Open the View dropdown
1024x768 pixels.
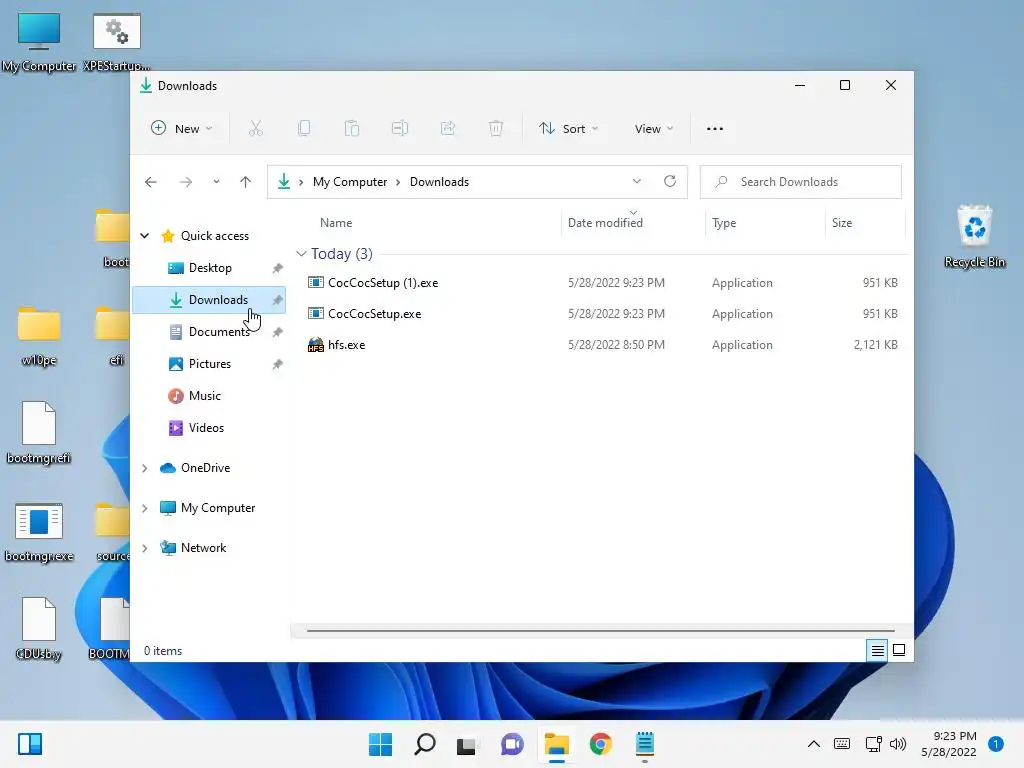tap(654, 129)
